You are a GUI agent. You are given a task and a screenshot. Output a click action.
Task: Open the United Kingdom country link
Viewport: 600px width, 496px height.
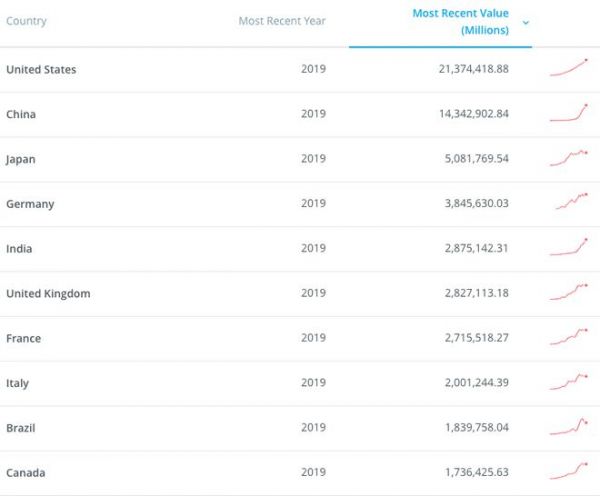(48, 293)
